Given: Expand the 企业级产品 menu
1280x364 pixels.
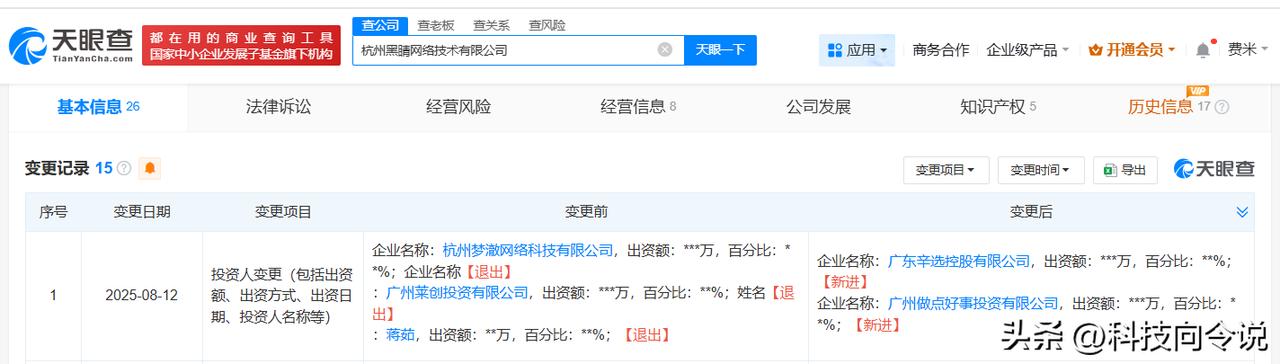Looking at the screenshot, I should (x=1027, y=49).
